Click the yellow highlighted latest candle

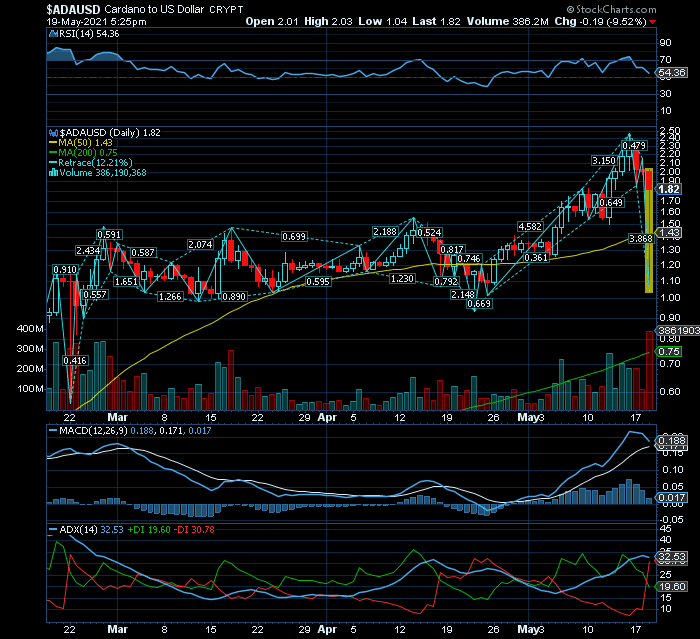649,230
